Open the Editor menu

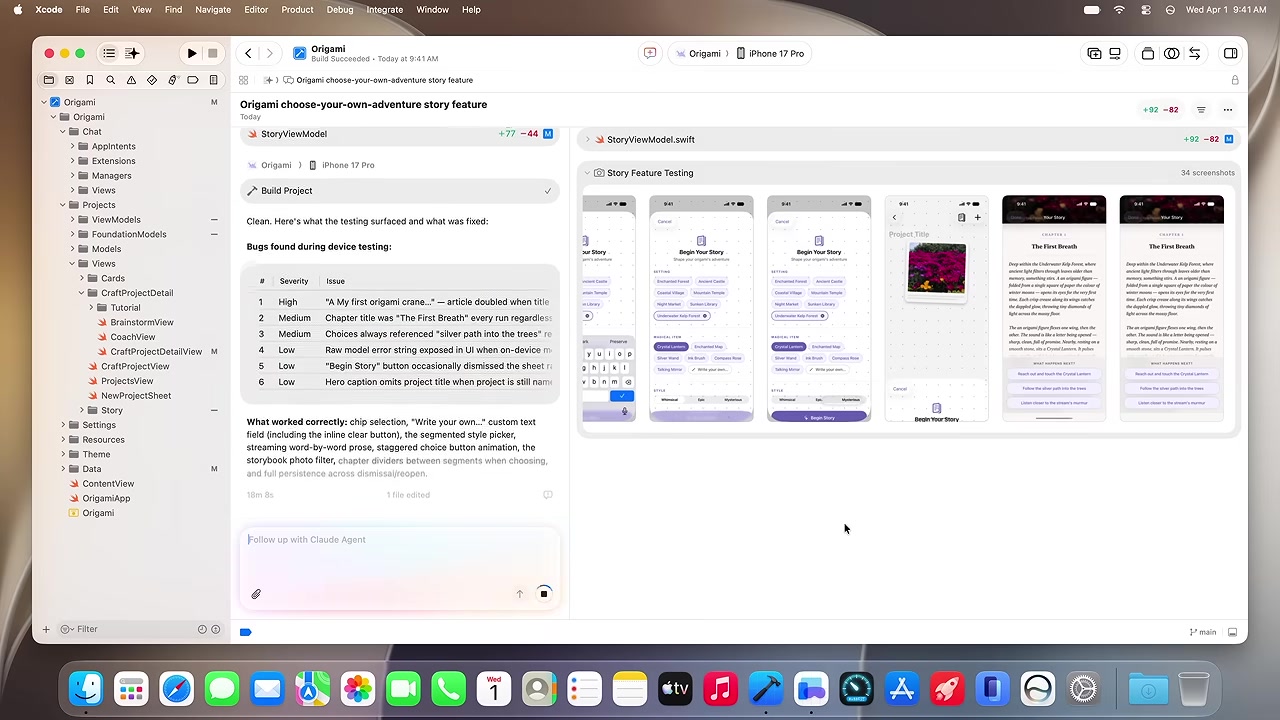pos(256,9)
